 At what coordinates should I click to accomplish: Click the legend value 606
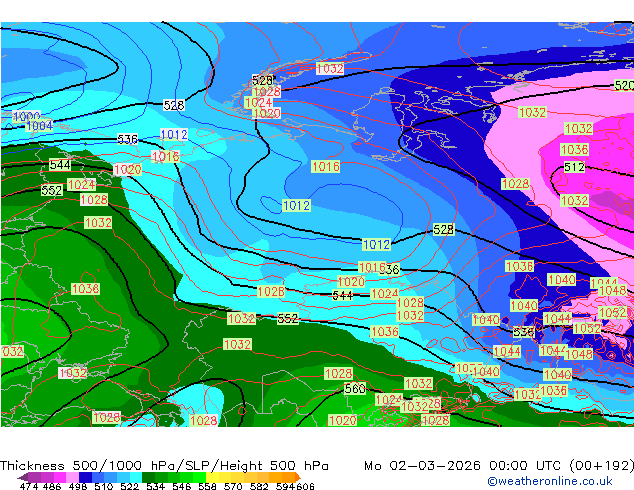(x=305, y=486)
